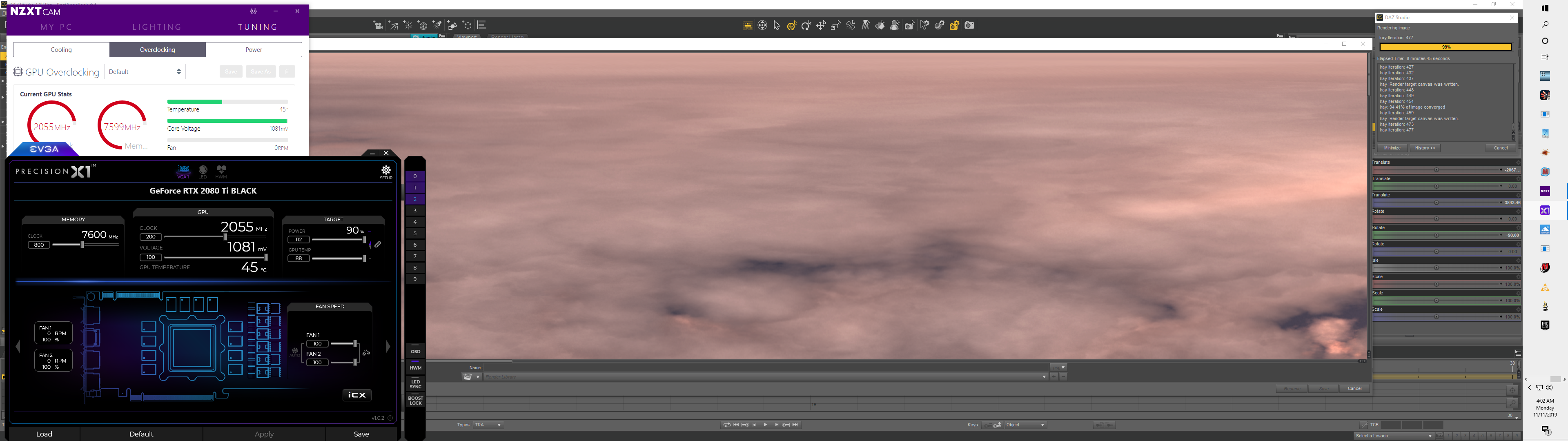Go to next panel with right arrow
The width and height of the screenshot is (1568, 441).
pyautogui.click(x=388, y=347)
